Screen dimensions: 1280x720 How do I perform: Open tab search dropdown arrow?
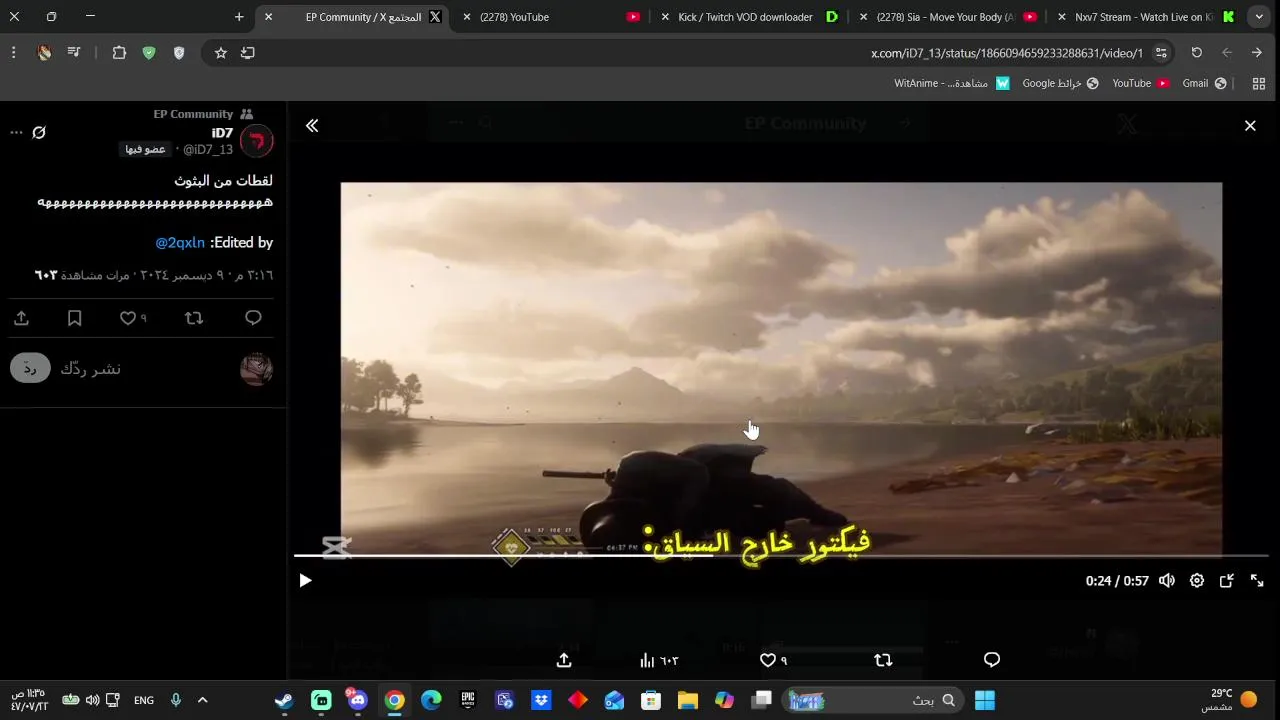tap(1259, 17)
